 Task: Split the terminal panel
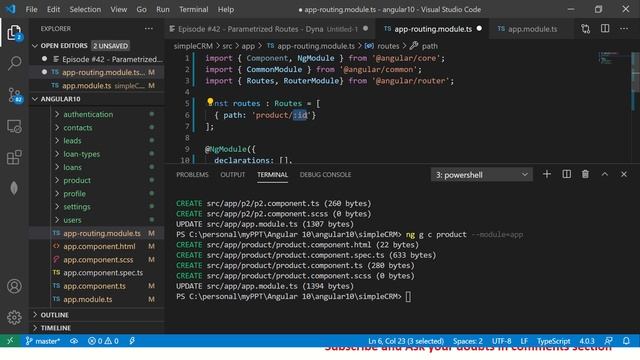click(567, 174)
